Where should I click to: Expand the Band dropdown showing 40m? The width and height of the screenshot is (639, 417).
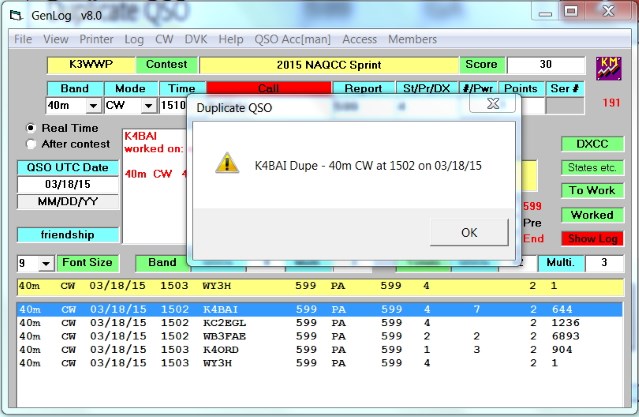(94, 105)
